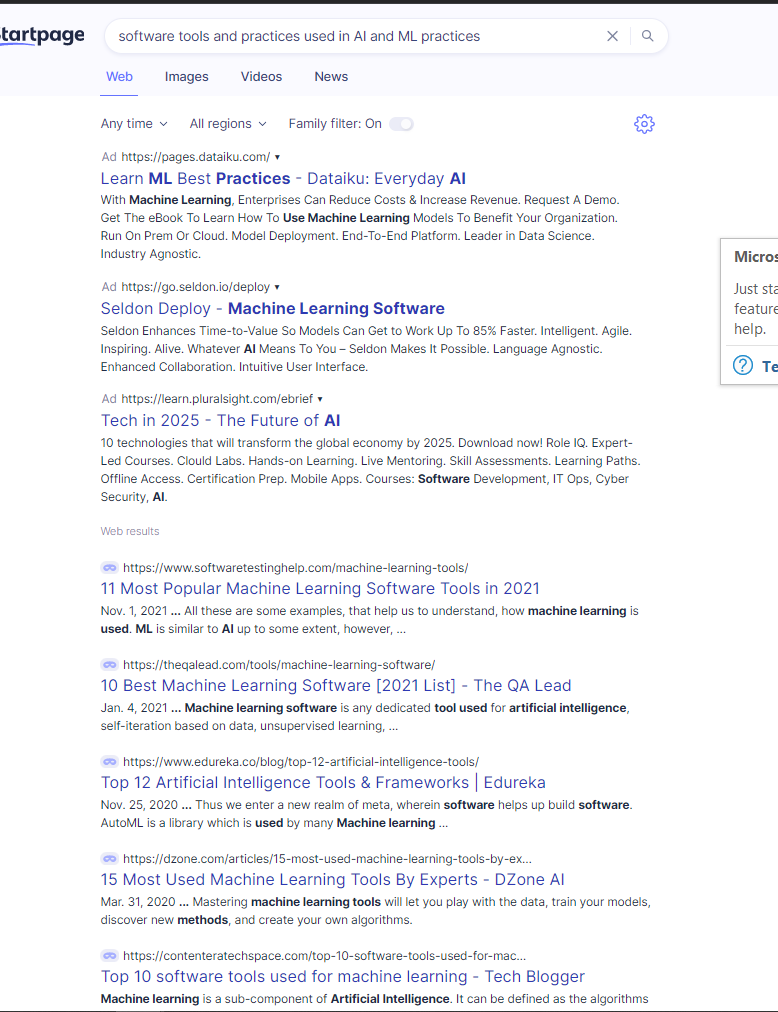The width and height of the screenshot is (778, 1012).
Task: Open Top 12 Artificial Intelligence Tools Edureka link
Action: [323, 782]
